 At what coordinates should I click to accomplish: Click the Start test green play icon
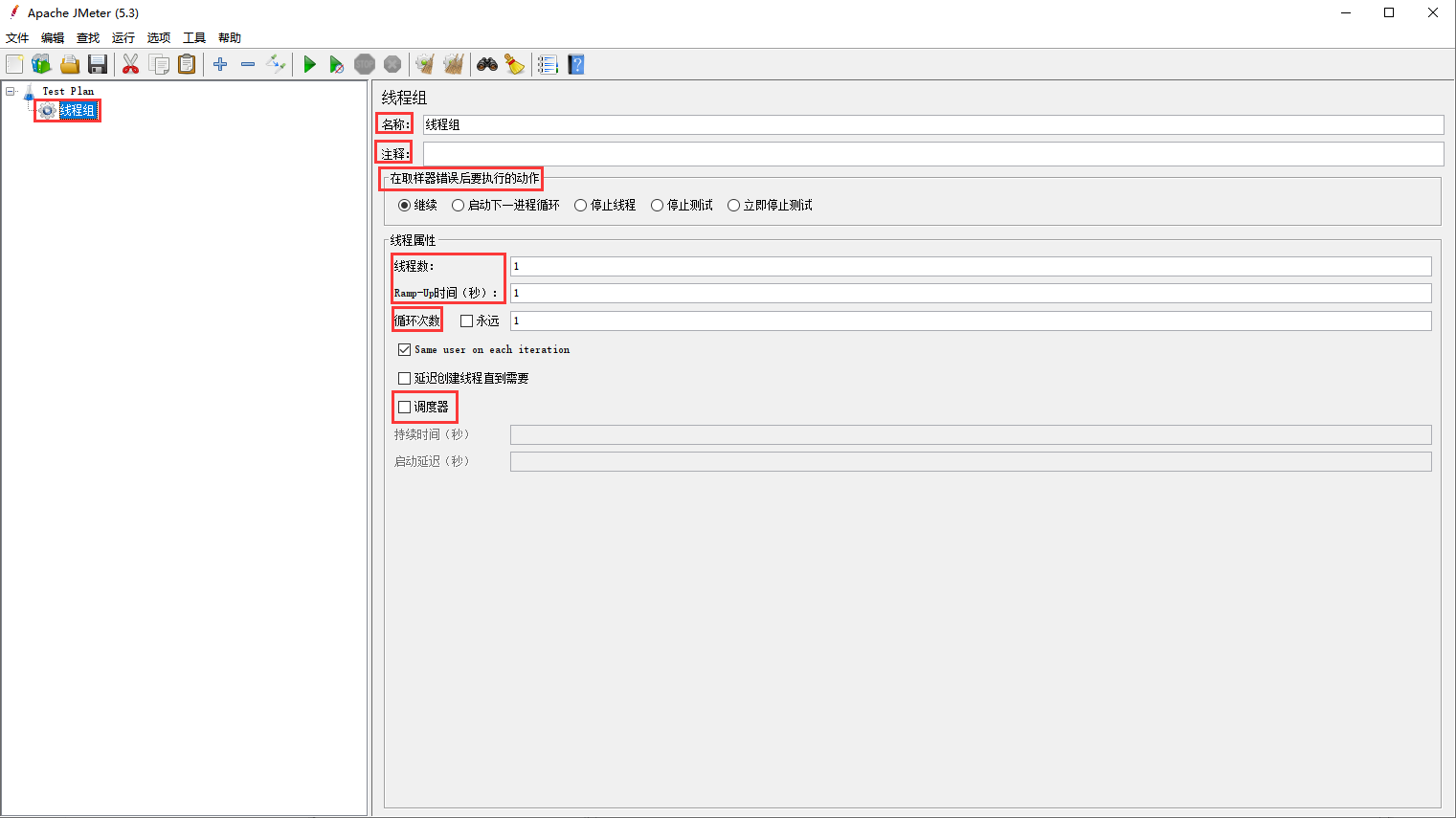309,64
